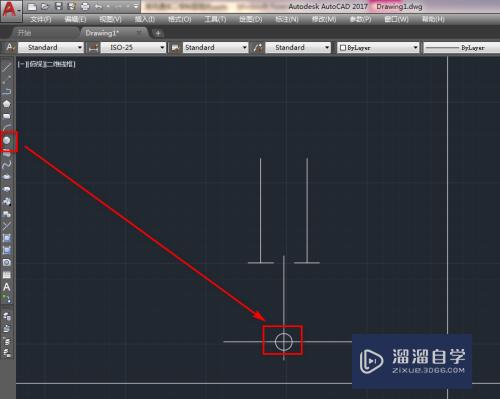
Task: Open the ISO-25 dimension style dropdown
Action: point(133,47)
